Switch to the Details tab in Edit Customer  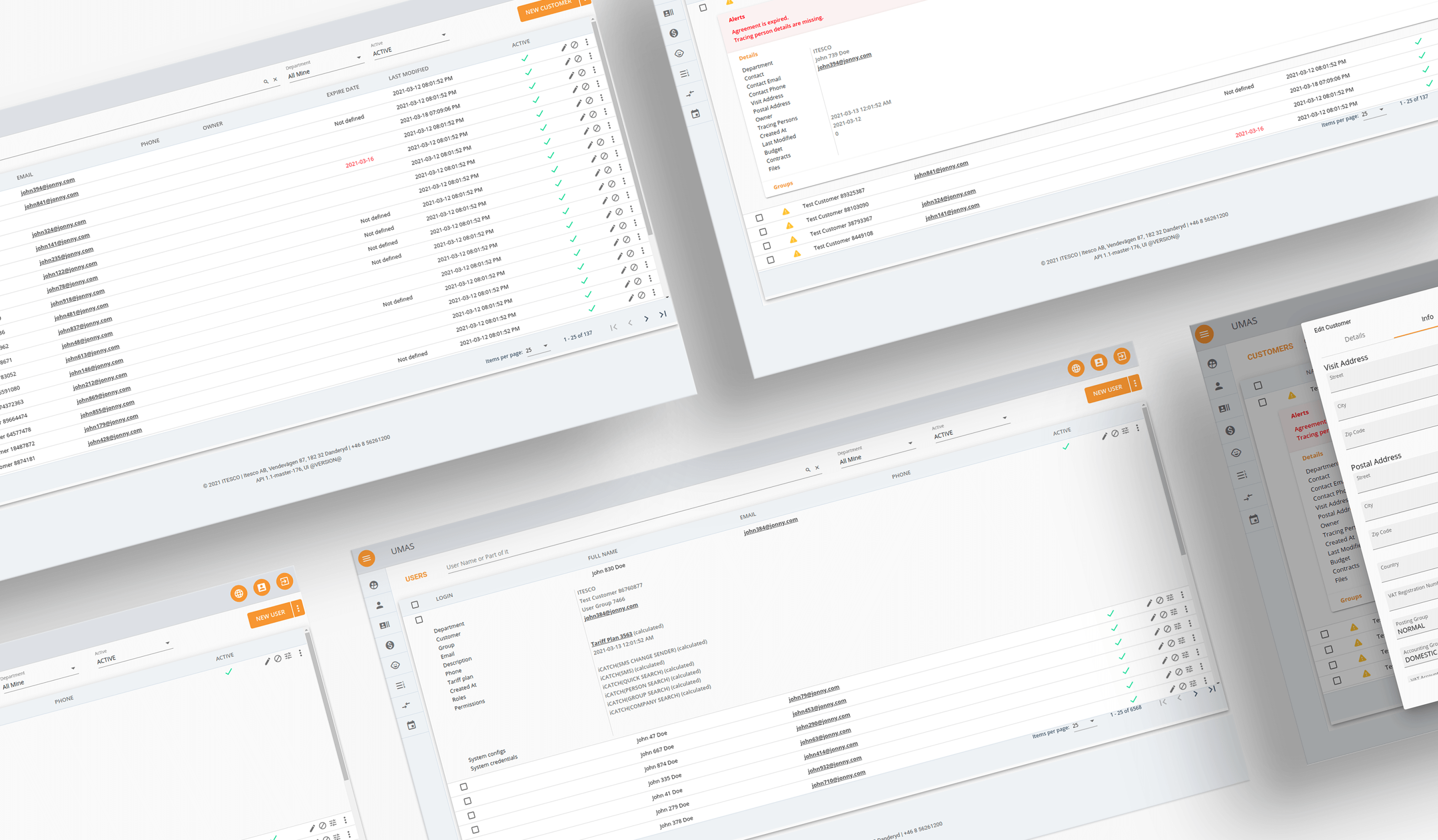(1355, 337)
